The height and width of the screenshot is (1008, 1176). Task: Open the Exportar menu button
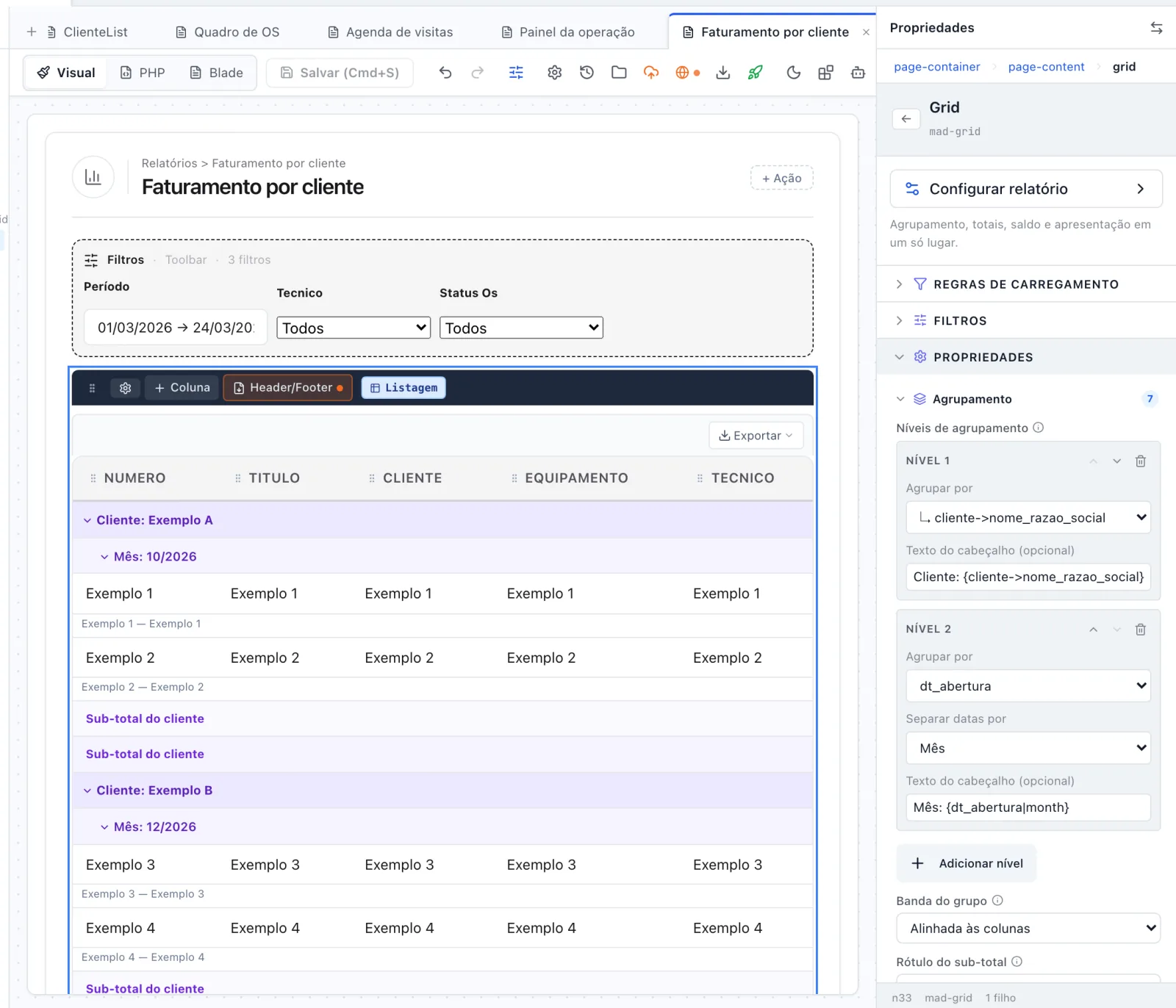point(756,435)
